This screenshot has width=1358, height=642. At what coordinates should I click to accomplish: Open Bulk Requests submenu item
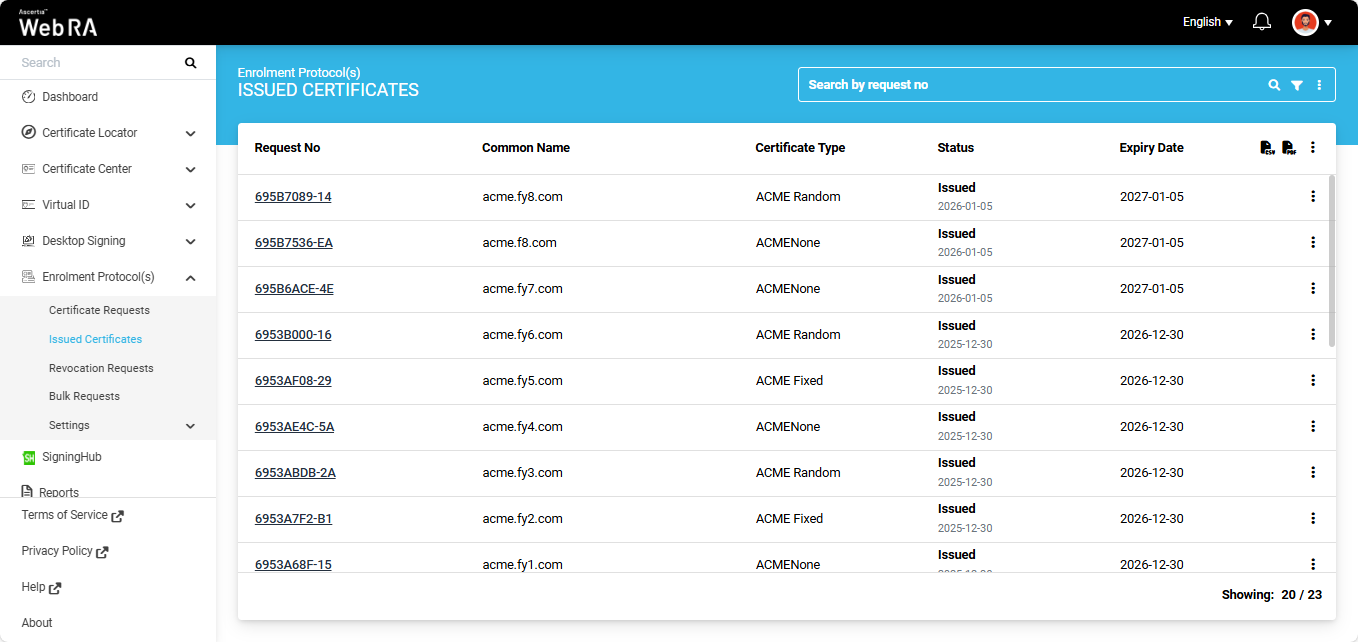[x=84, y=396]
